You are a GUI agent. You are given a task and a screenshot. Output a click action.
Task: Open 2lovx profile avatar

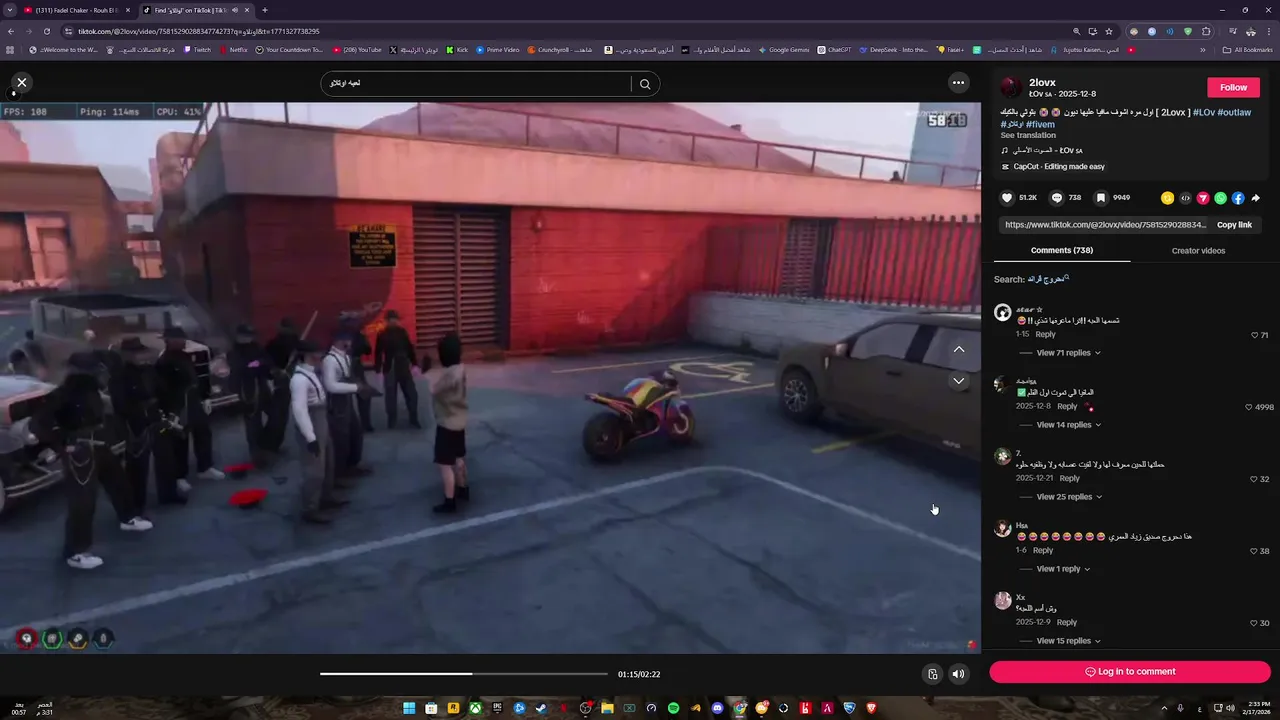[1011, 87]
